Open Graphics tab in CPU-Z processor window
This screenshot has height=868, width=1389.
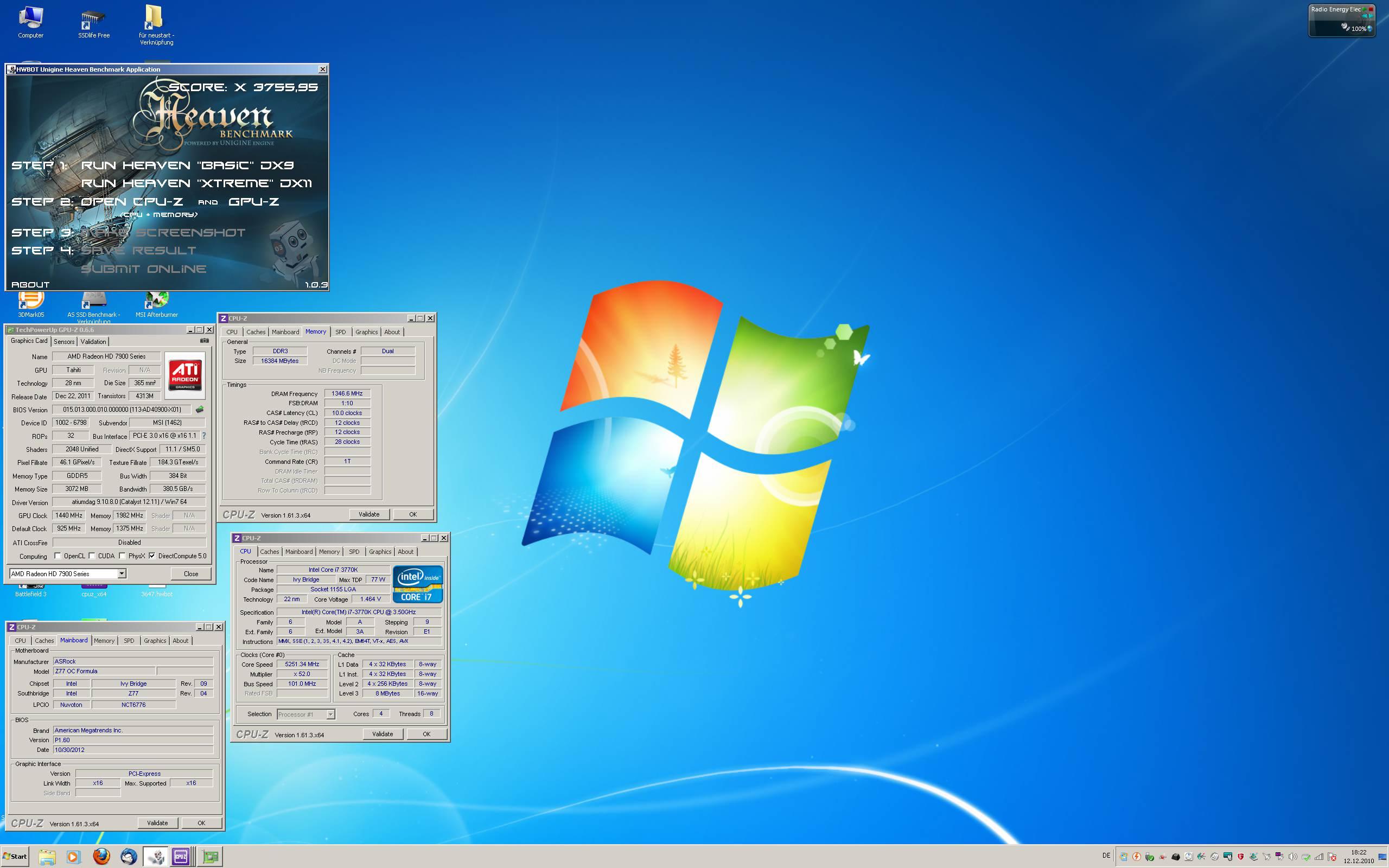(x=380, y=552)
